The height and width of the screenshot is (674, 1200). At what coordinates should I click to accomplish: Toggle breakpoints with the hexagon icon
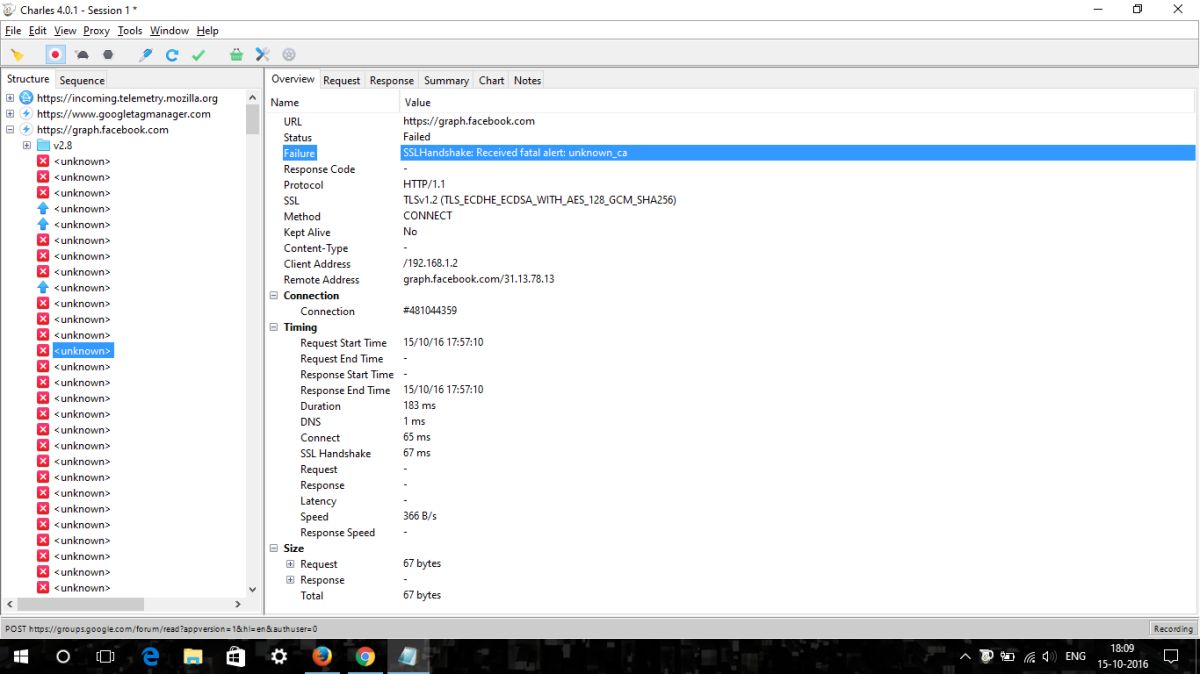pos(108,55)
